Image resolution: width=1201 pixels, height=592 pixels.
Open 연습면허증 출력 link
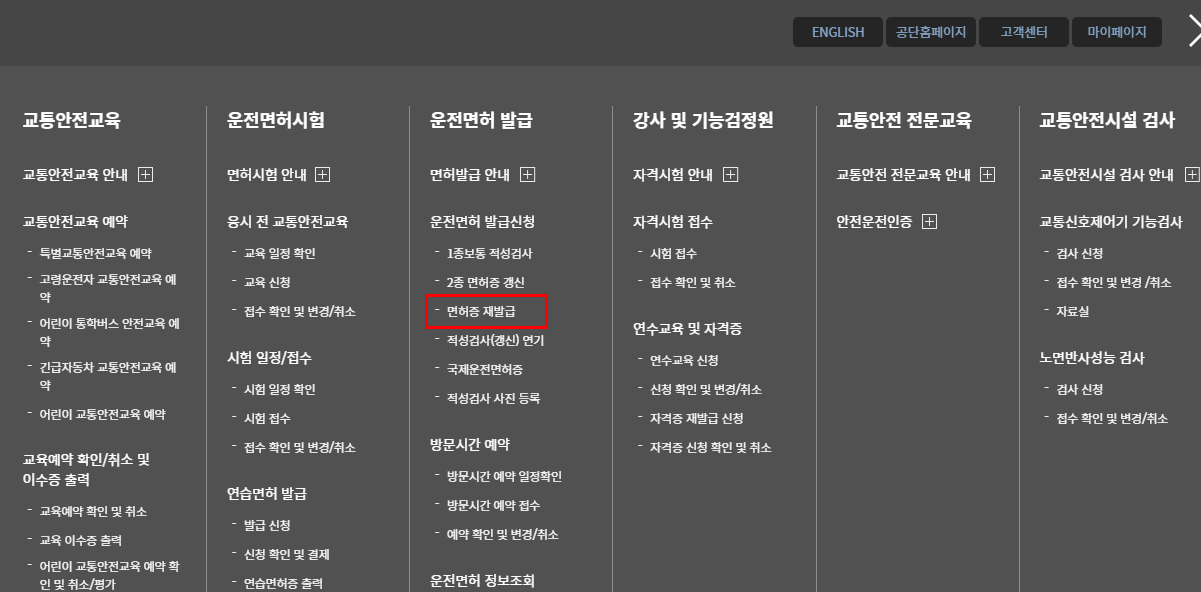click(x=283, y=584)
